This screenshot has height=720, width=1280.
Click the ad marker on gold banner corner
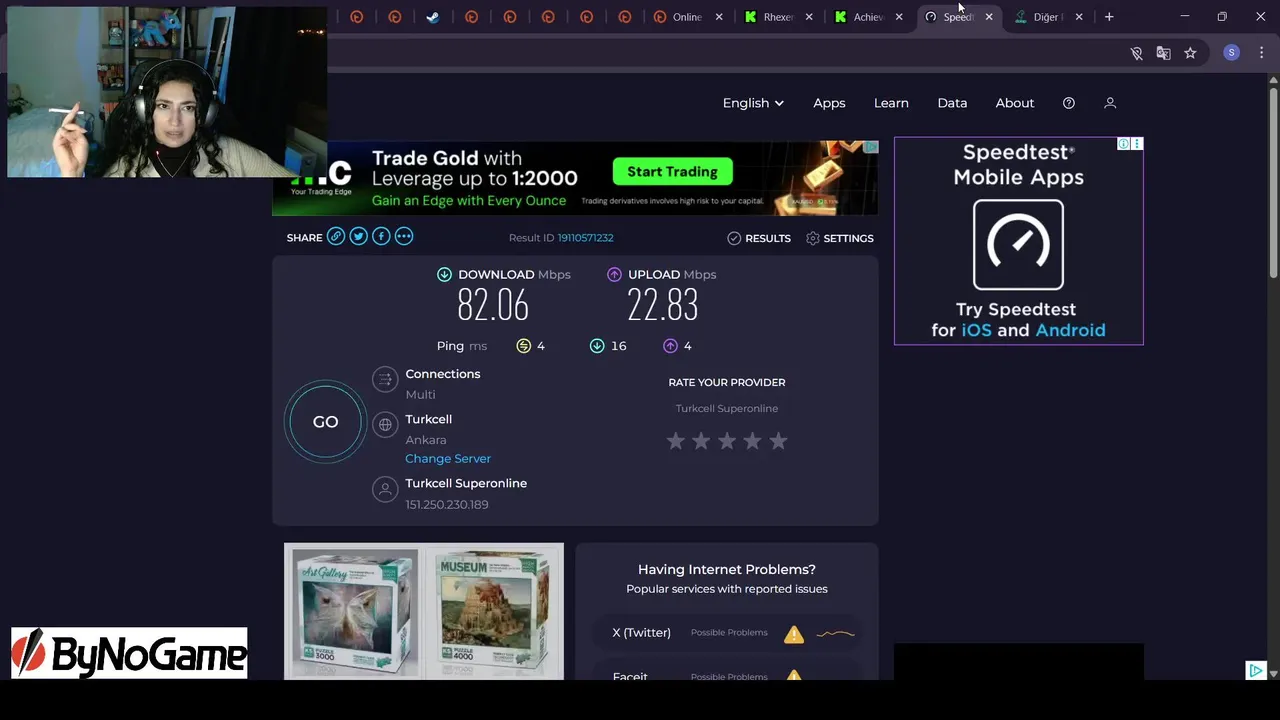871,147
